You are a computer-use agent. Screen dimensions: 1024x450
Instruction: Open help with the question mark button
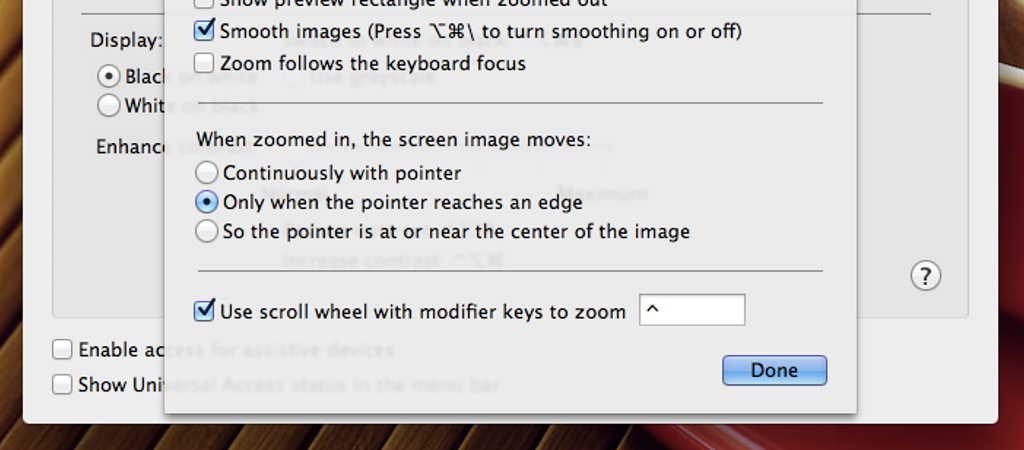coord(925,276)
